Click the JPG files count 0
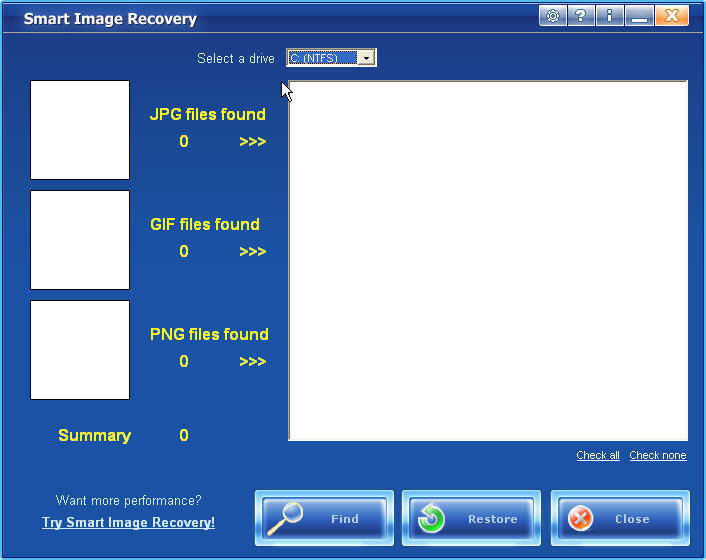706x560 pixels. click(x=184, y=141)
